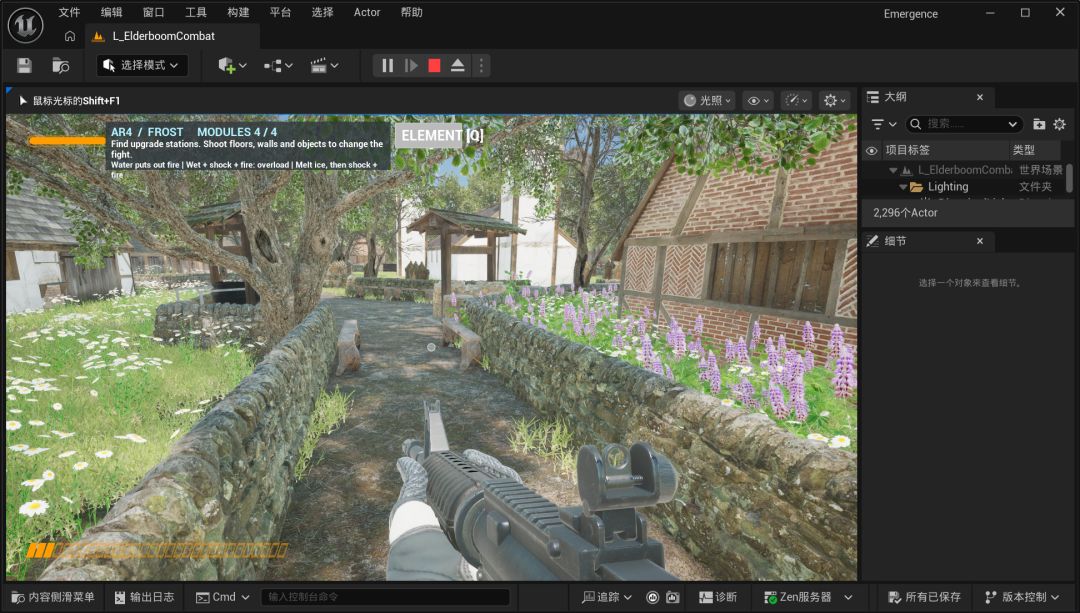
Task: Click the Unreal Engine logo icon
Action: [x=25, y=25]
